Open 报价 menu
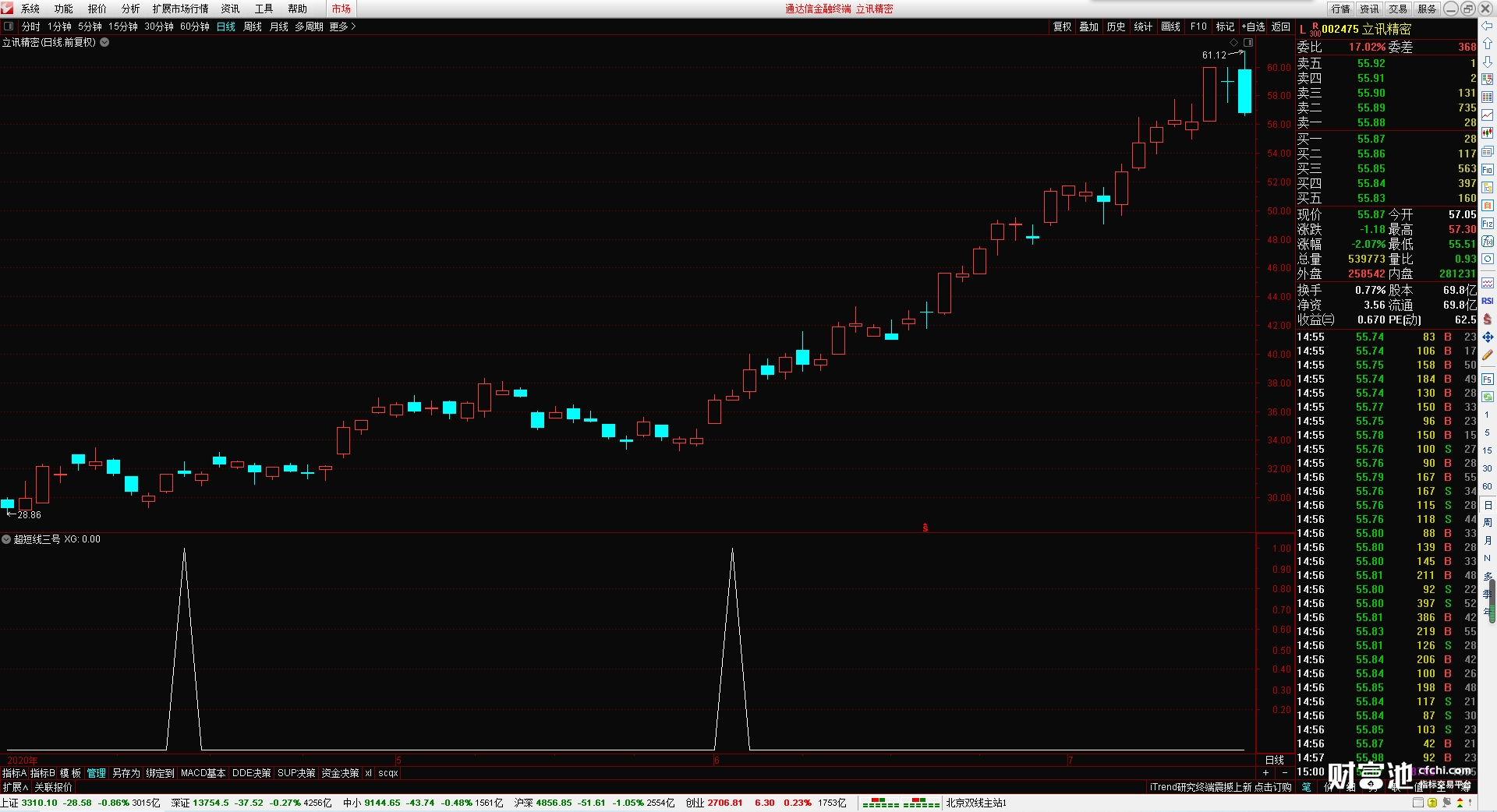 coord(97,9)
